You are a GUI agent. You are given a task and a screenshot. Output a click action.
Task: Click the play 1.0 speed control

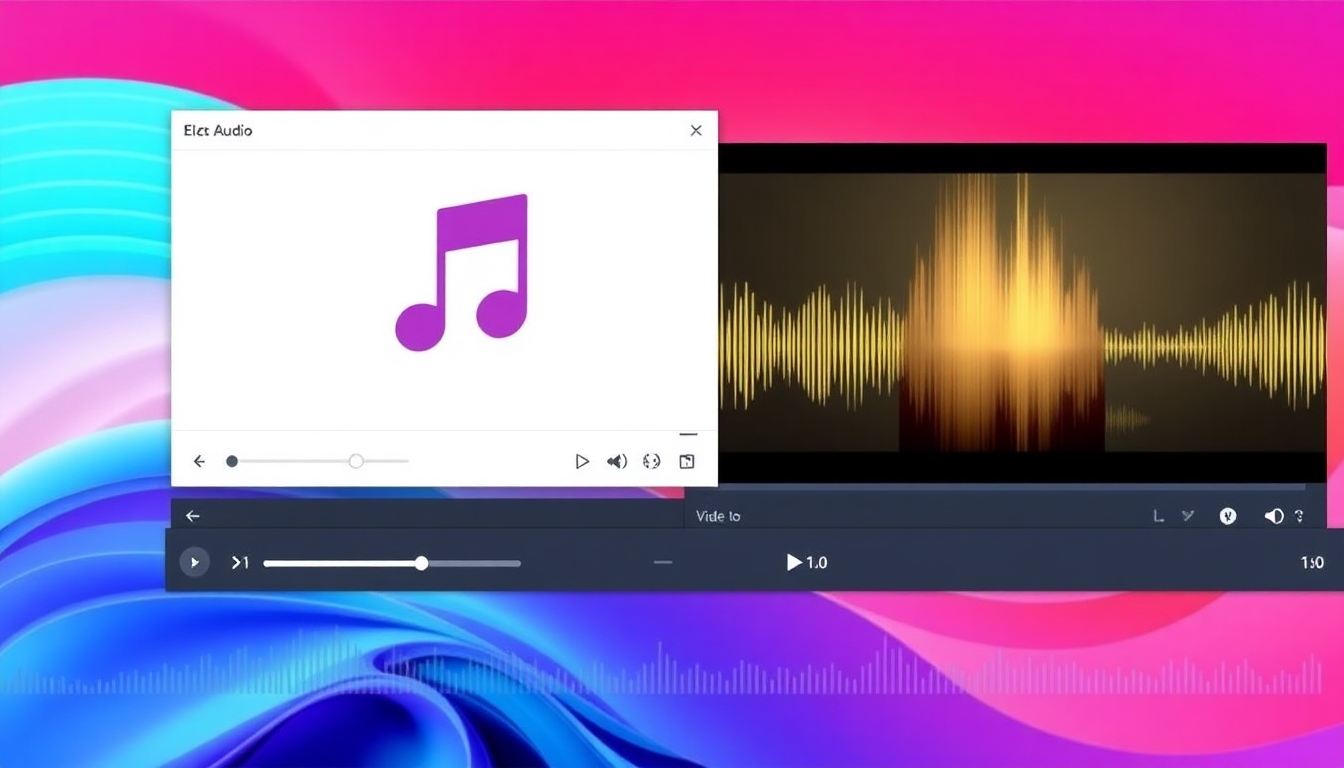807,562
